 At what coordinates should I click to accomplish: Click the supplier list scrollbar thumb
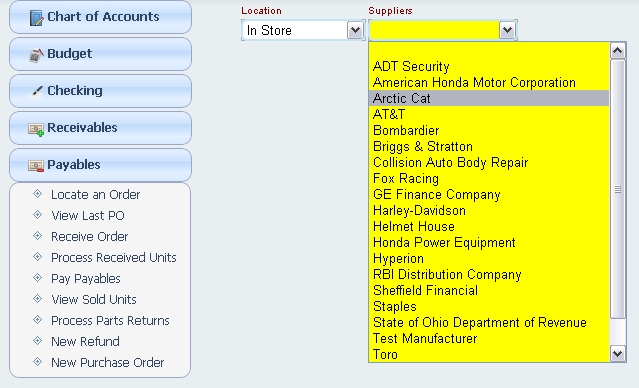[617, 189]
